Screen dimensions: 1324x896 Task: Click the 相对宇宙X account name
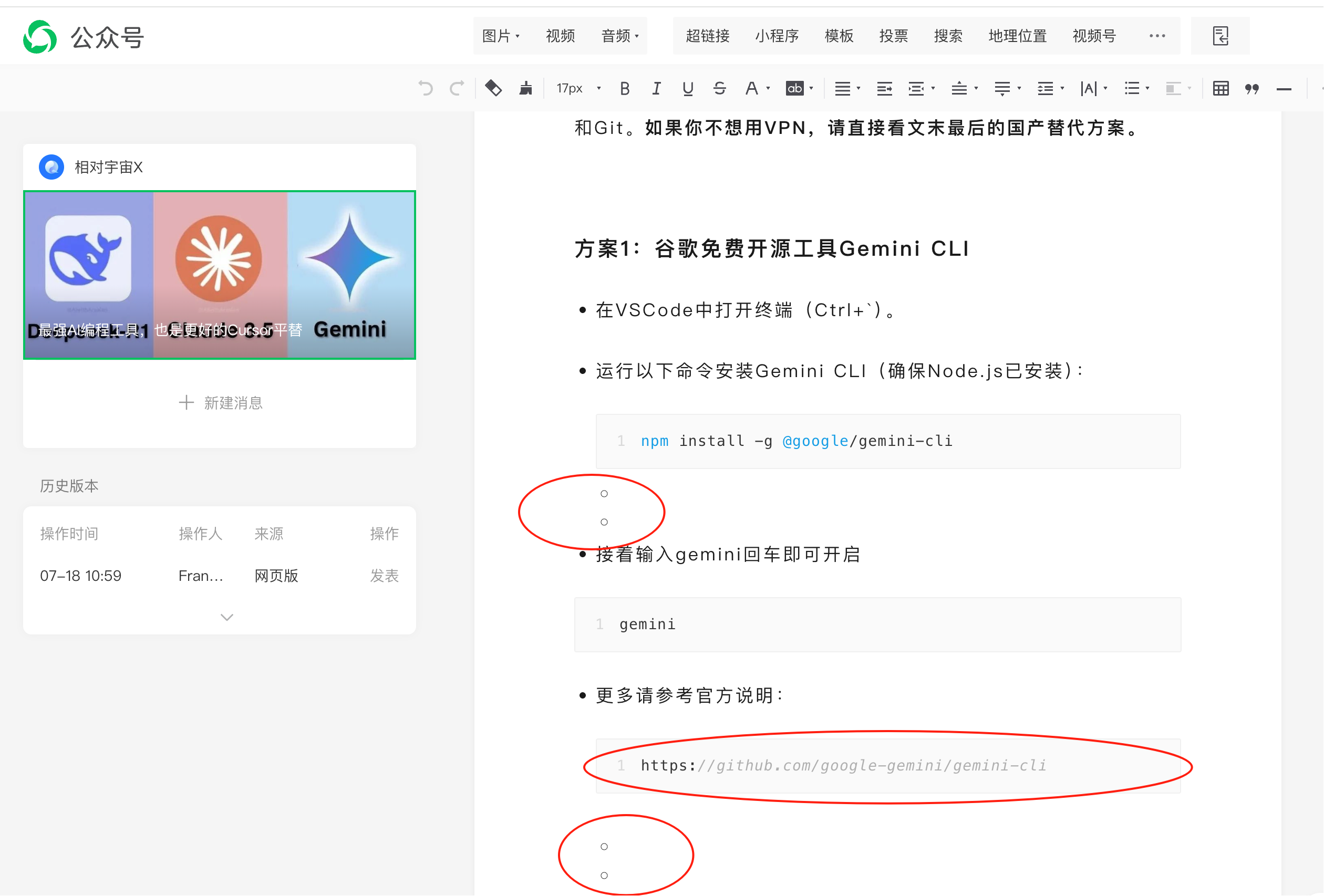109,167
